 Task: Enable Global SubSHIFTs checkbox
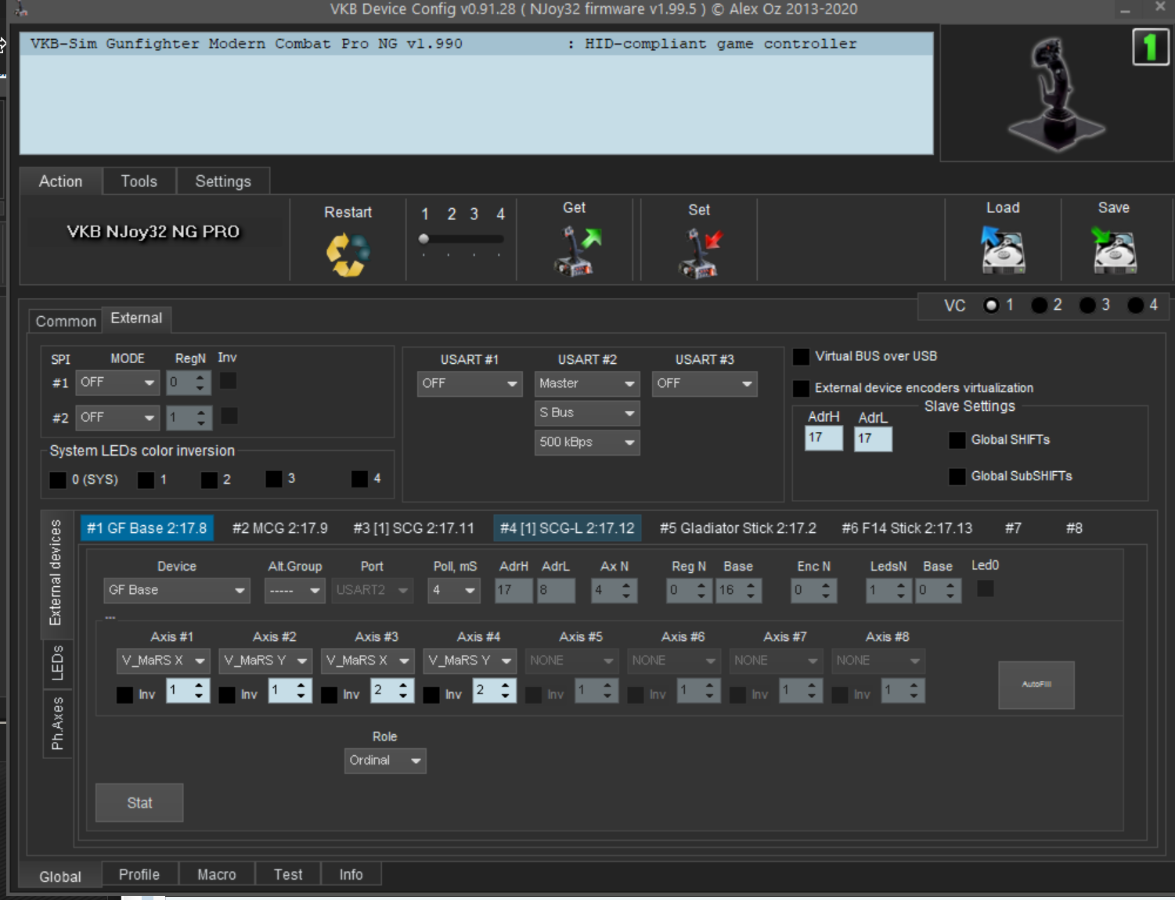pos(957,476)
